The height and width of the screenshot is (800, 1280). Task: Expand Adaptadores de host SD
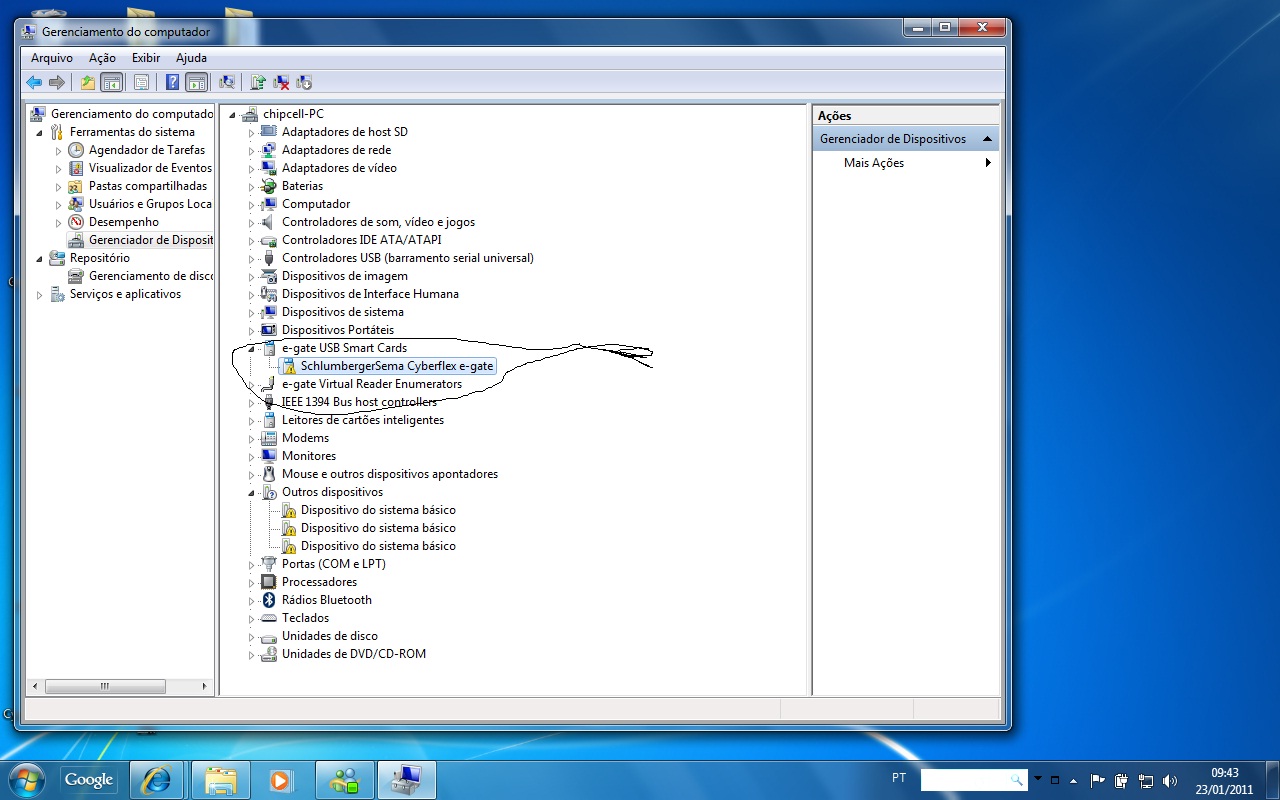point(252,132)
